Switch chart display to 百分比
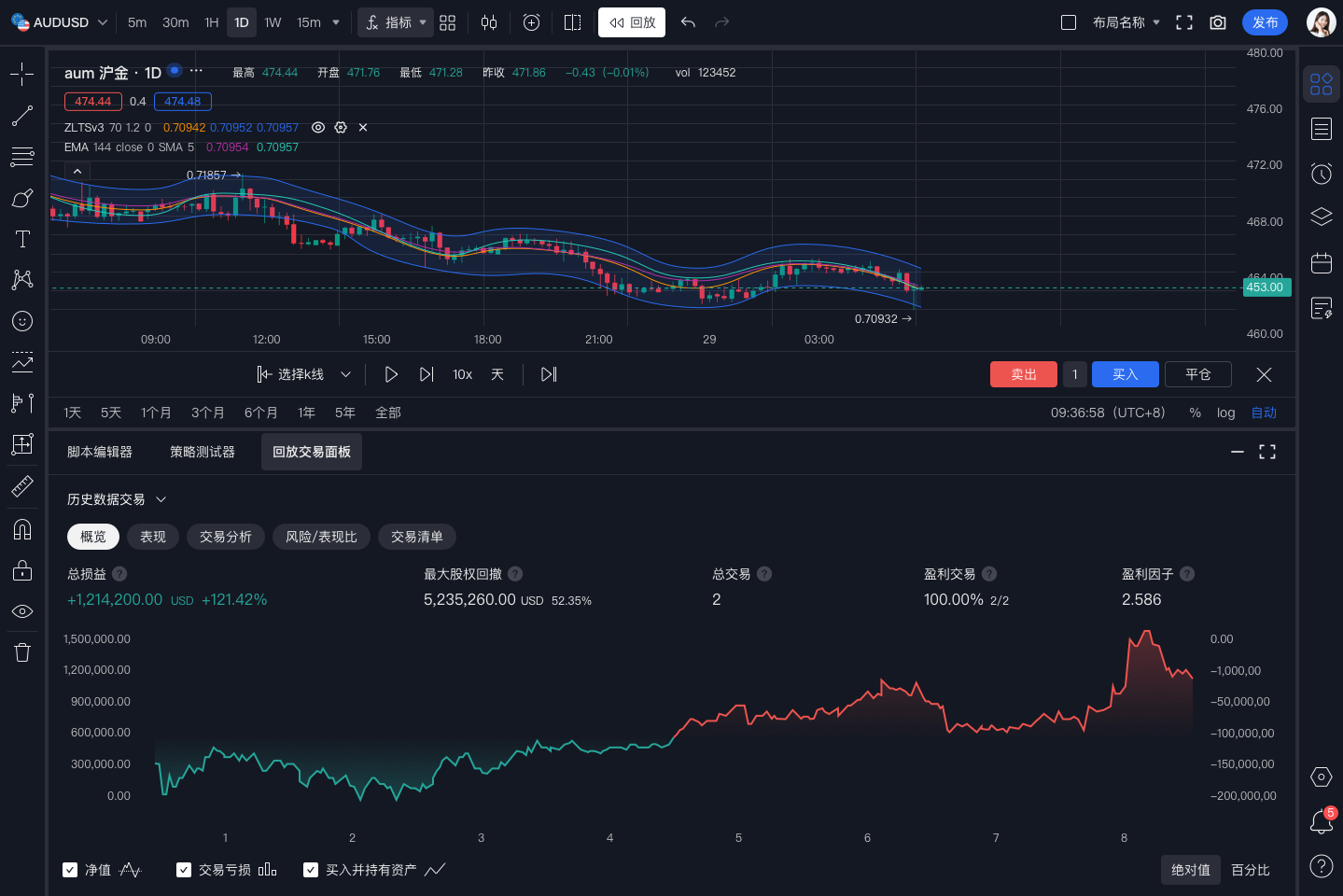The height and width of the screenshot is (896, 1343). (1251, 870)
